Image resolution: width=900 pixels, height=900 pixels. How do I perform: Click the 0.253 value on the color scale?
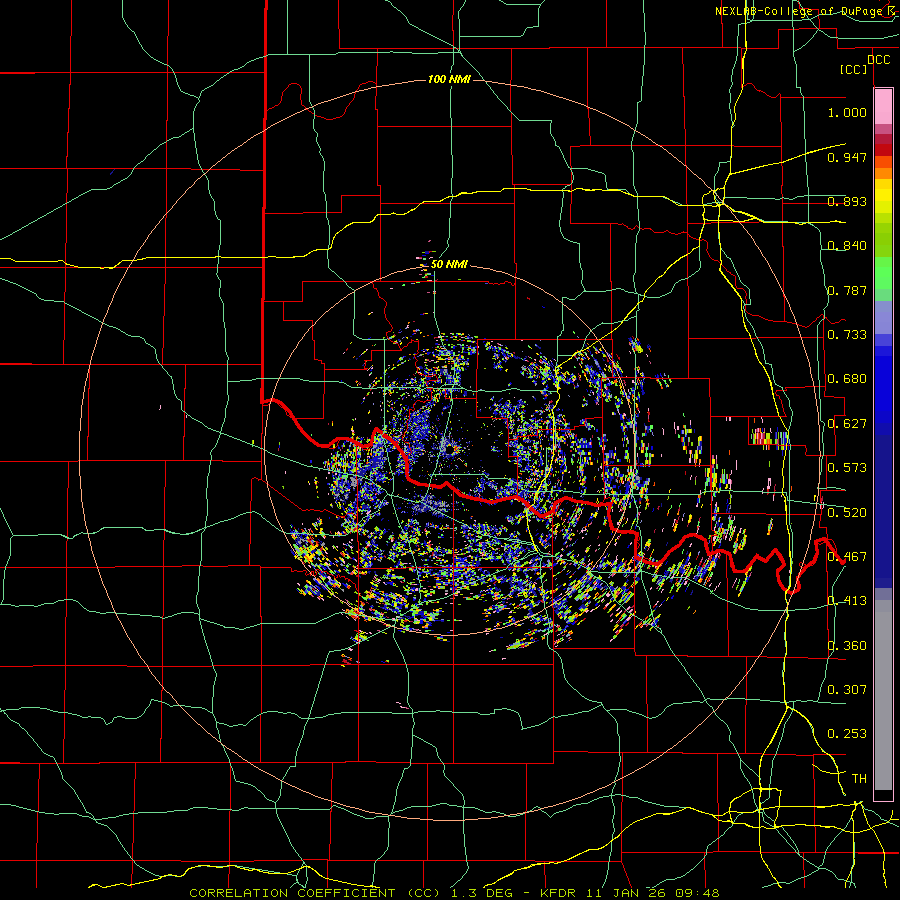[x=847, y=734]
